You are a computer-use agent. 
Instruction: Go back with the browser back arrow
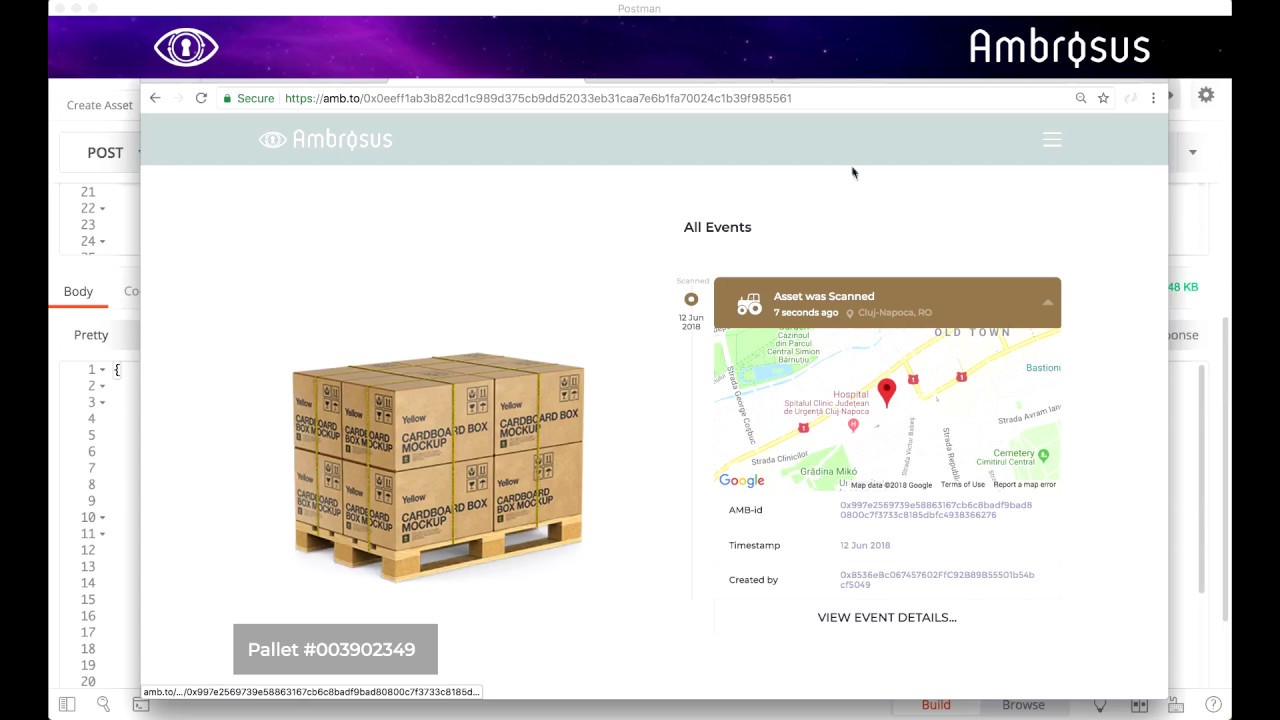click(154, 98)
